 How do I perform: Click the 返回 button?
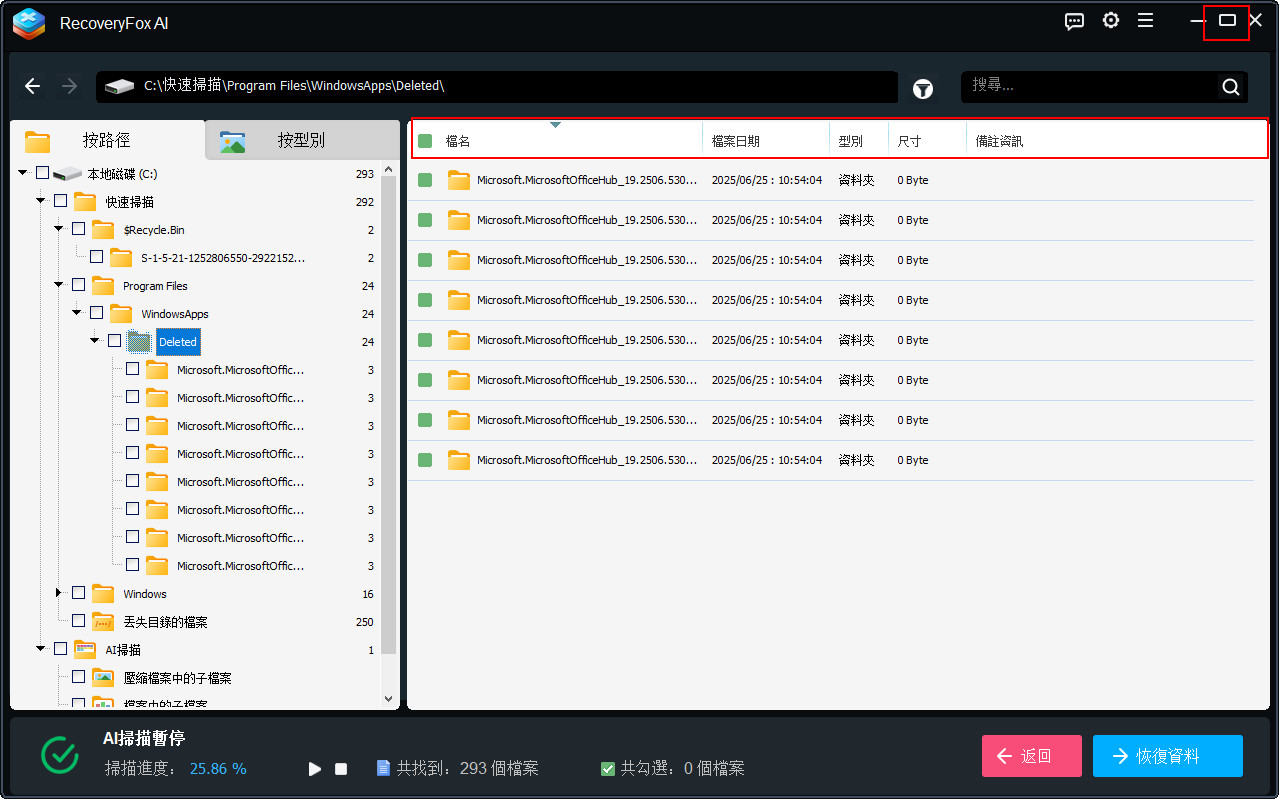coord(1031,756)
